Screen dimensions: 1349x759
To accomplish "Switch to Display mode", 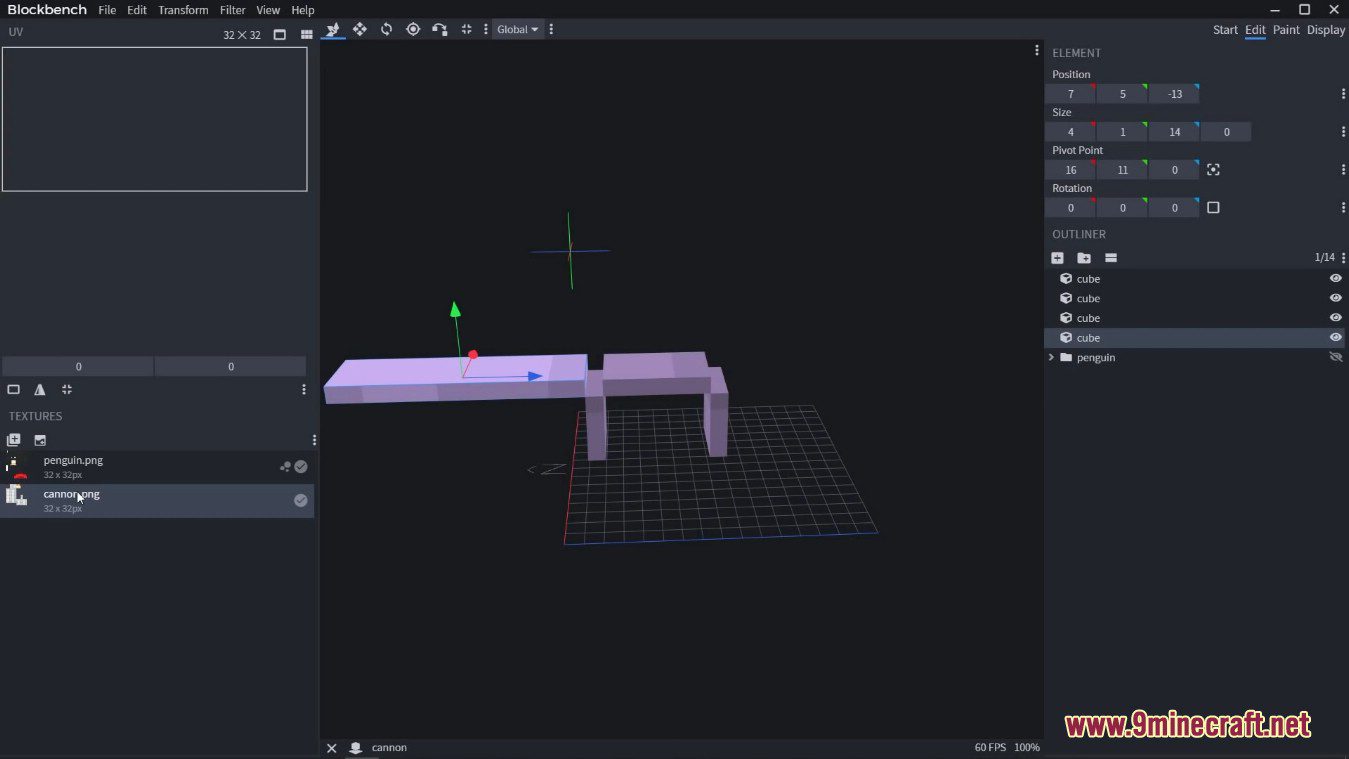I will (x=1325, y=30).
